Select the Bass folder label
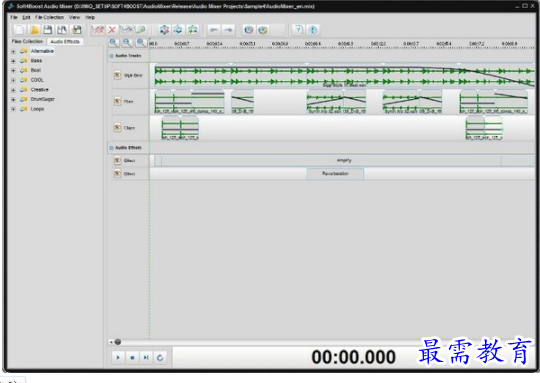 point(36,61)
